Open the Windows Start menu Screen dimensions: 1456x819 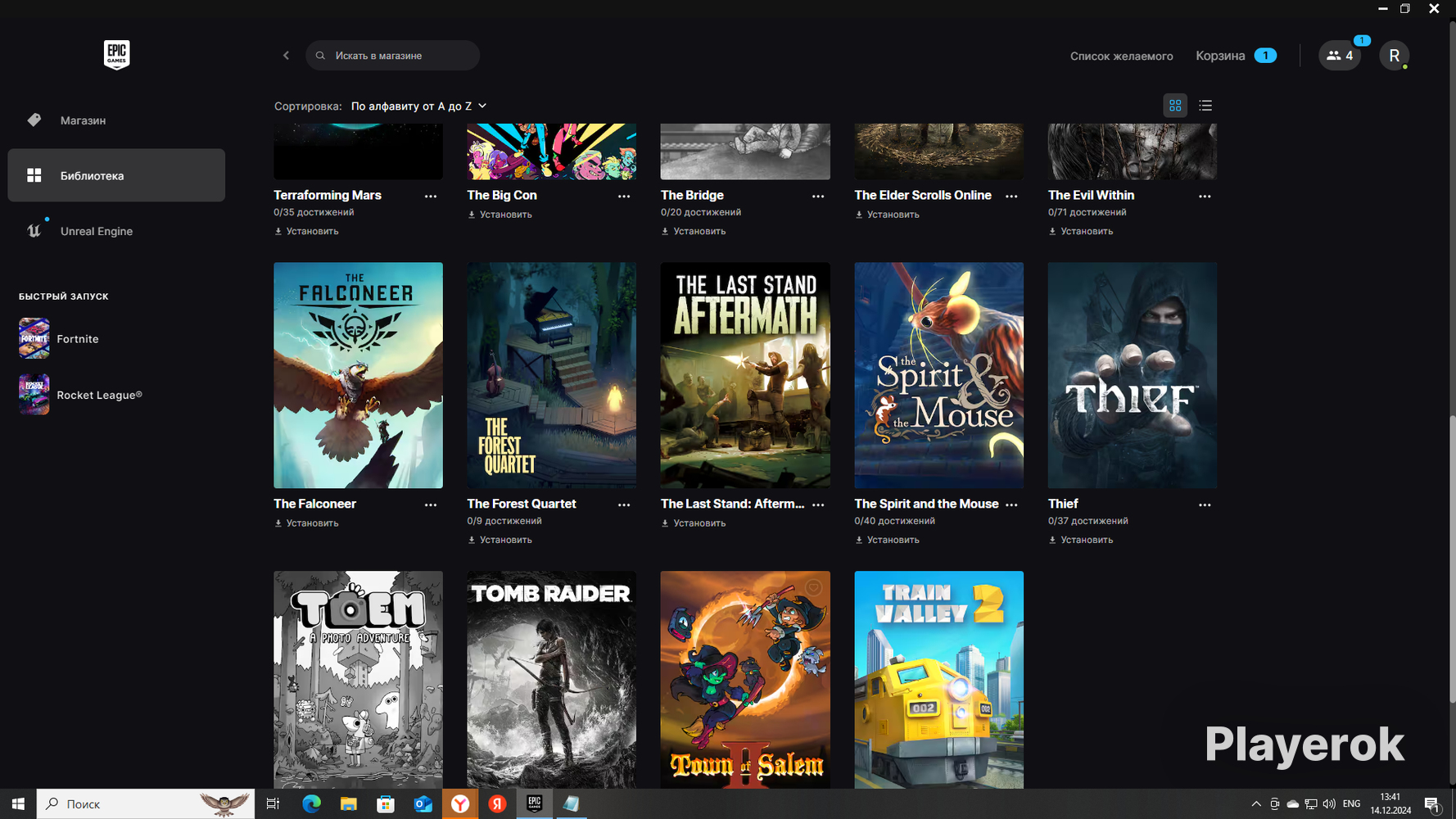tap(18, 804)
